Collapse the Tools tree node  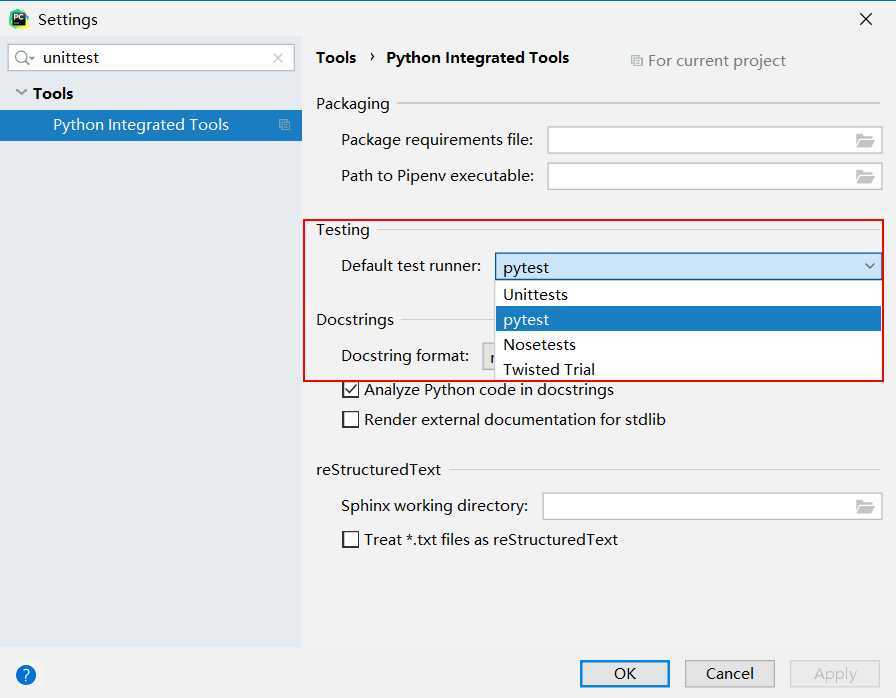click(x=21, y=93)
